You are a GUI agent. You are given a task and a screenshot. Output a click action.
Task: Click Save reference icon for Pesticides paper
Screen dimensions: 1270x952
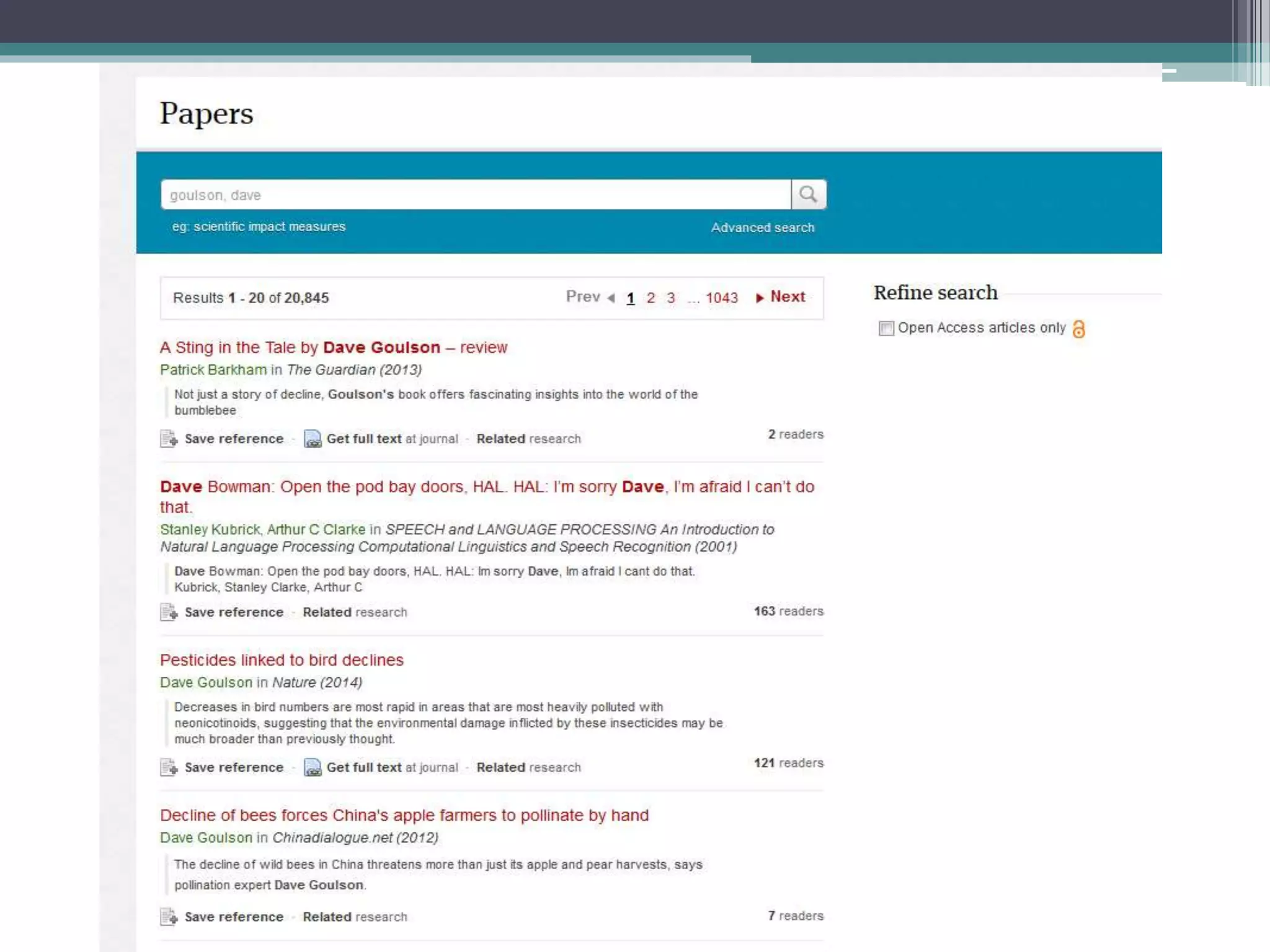point(169,767)
